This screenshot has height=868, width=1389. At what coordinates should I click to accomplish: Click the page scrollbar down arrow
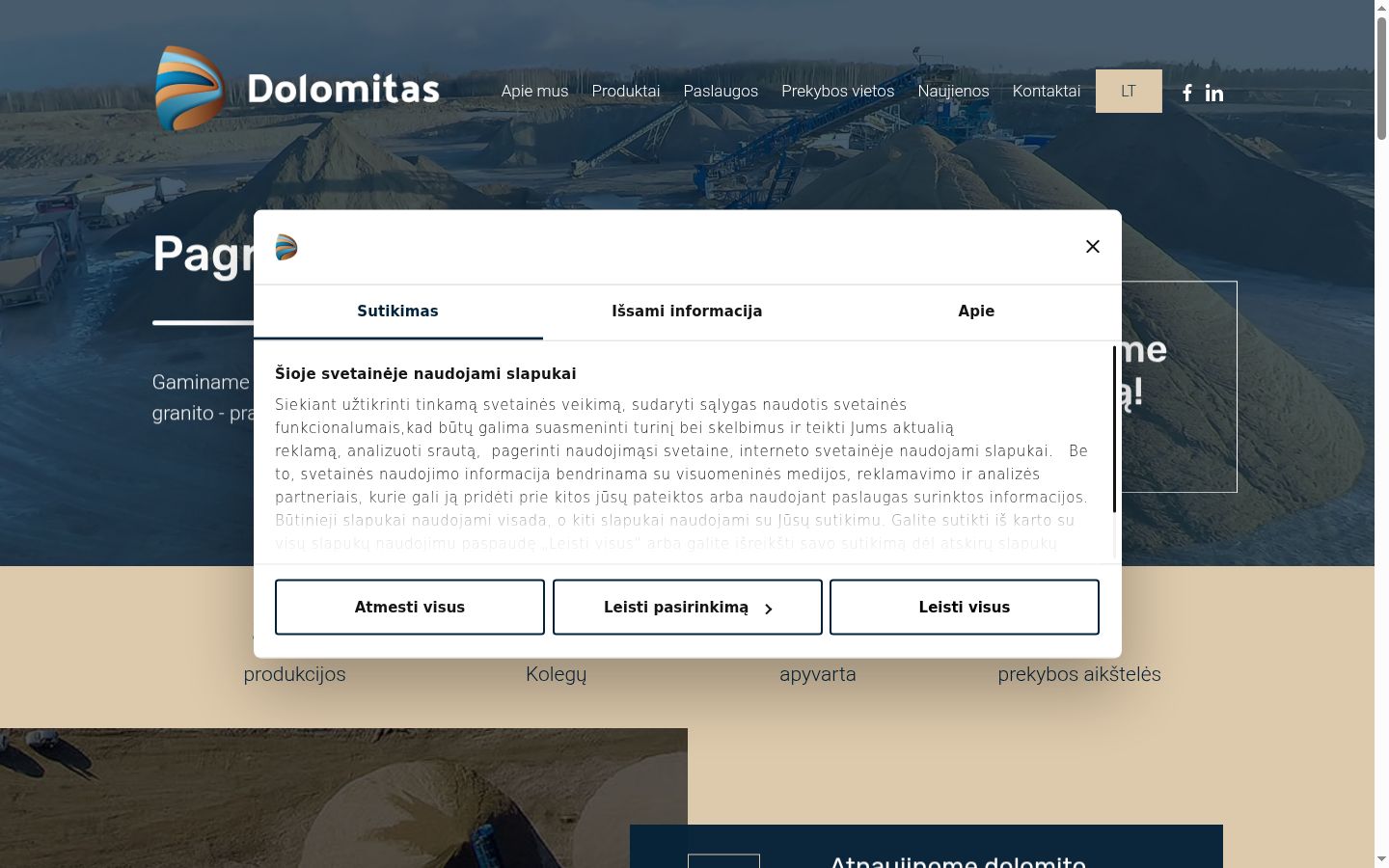click(x=1381, y=859)
